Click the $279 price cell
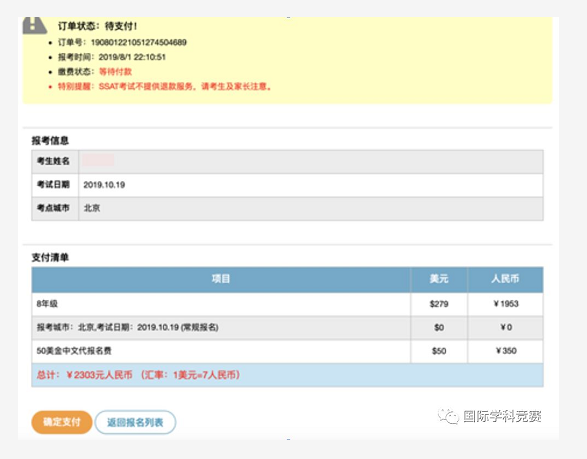The height and width of the screenshot is (459, 587). [x=439, y=304]
